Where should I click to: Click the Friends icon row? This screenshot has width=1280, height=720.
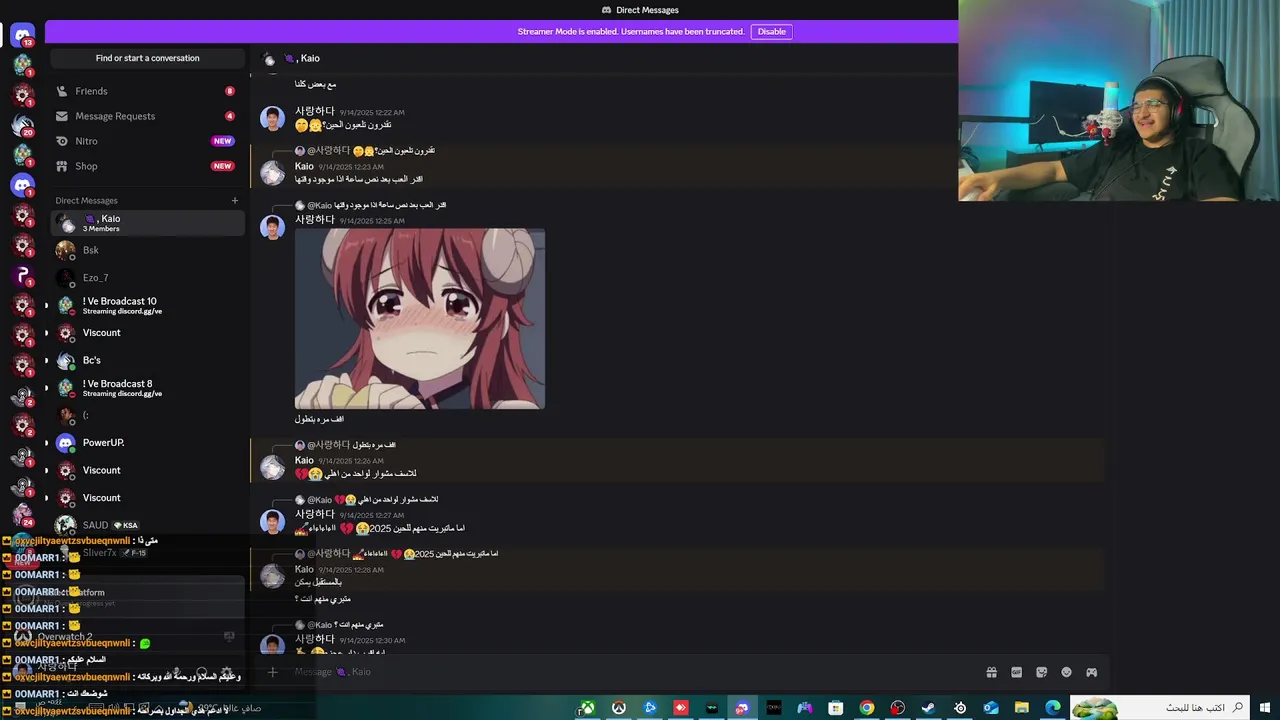pyautogui.click(x=147, y=91)
